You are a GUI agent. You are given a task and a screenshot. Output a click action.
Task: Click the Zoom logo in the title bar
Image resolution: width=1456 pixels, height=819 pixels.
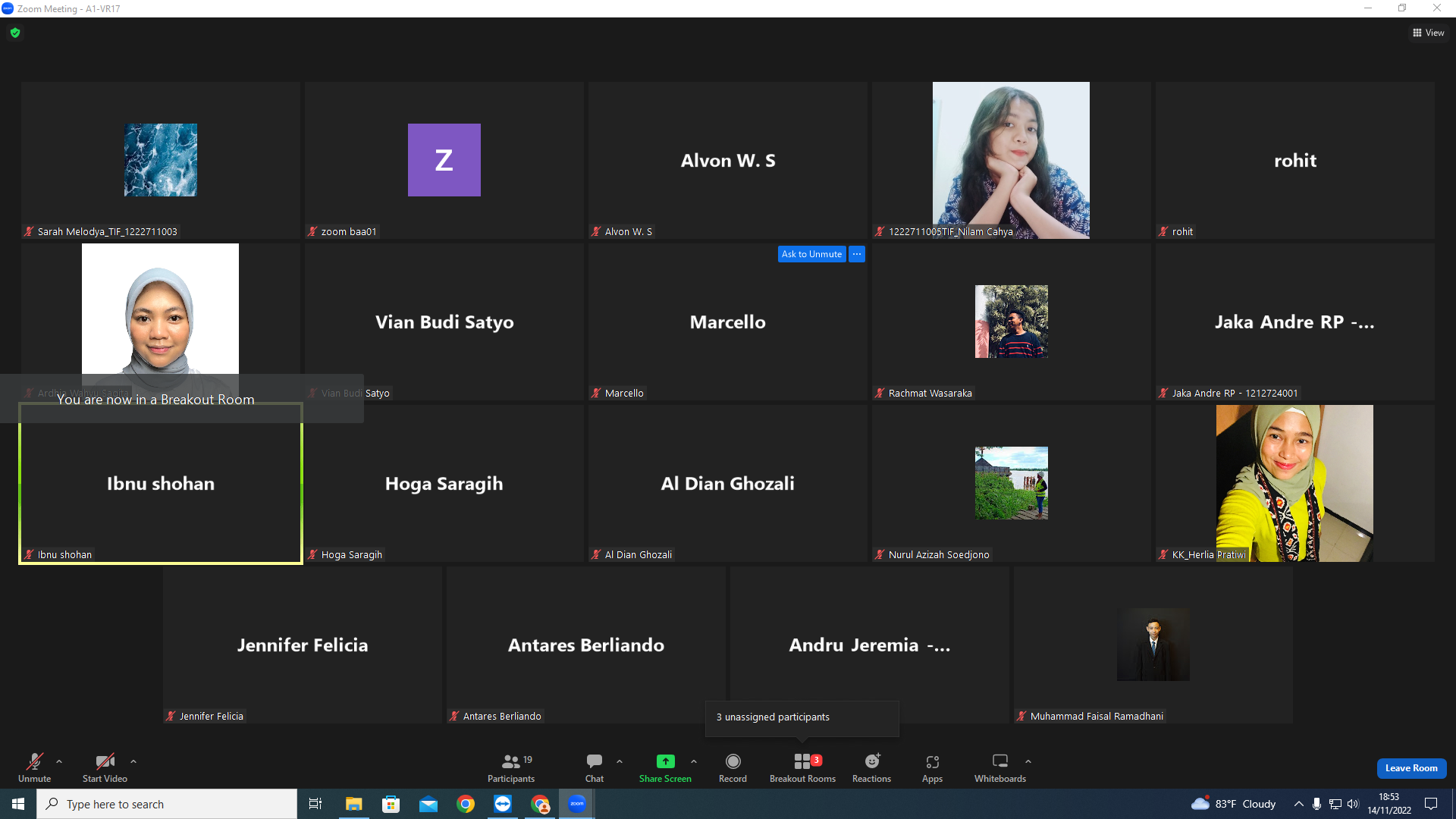click(x=8, y=8)
